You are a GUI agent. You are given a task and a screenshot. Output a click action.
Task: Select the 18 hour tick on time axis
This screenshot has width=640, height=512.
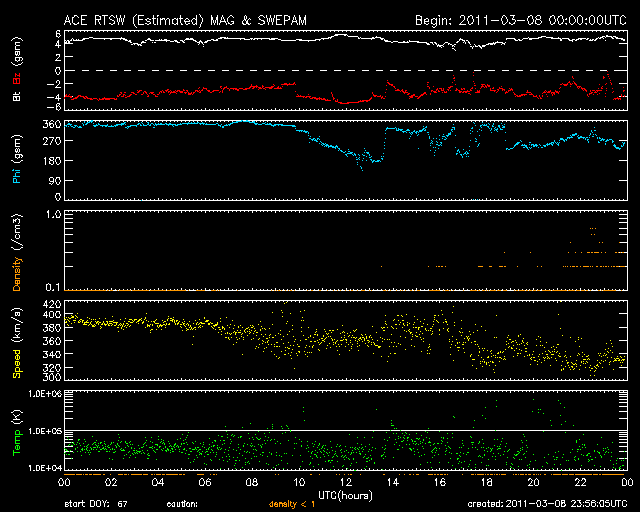pos(486,483)
